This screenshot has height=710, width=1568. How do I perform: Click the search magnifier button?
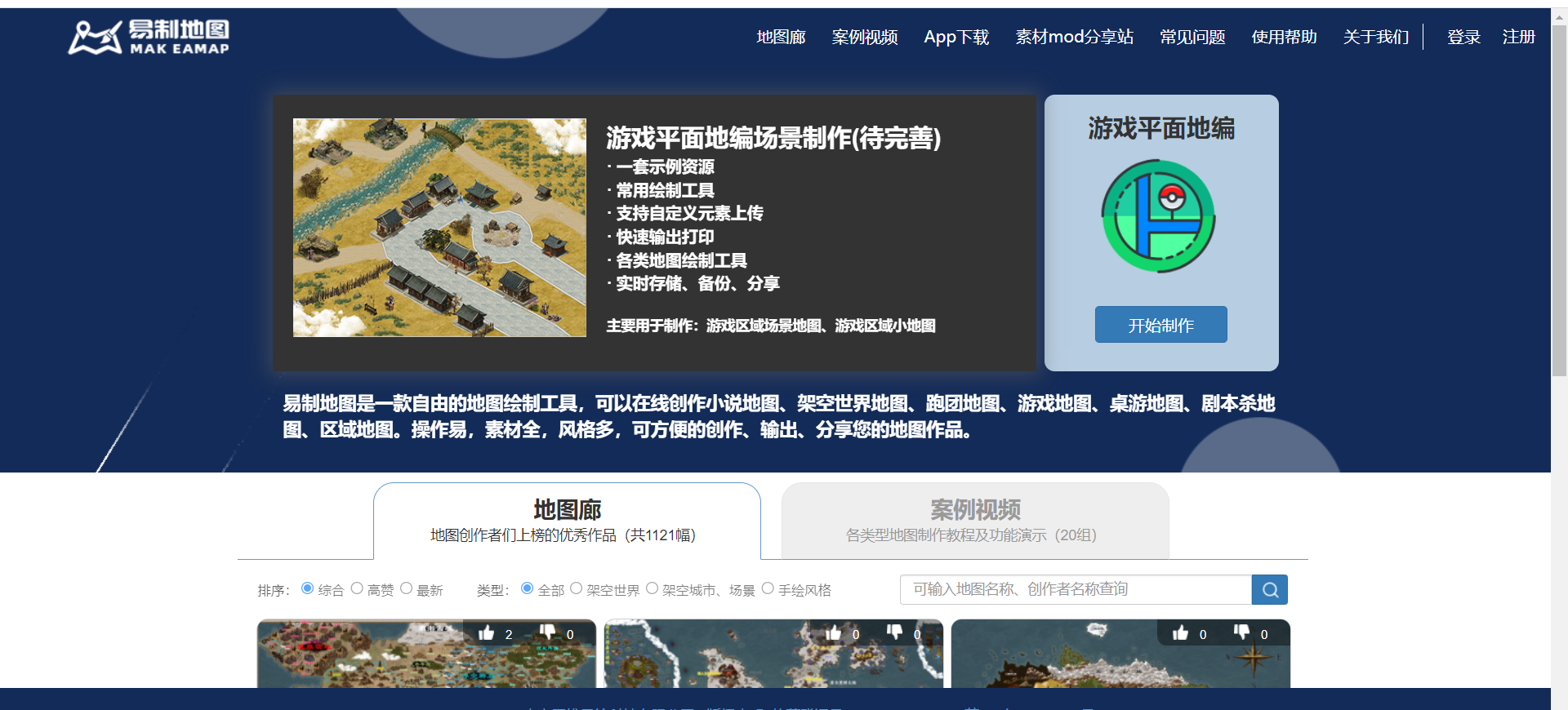tap(1270, 589)
